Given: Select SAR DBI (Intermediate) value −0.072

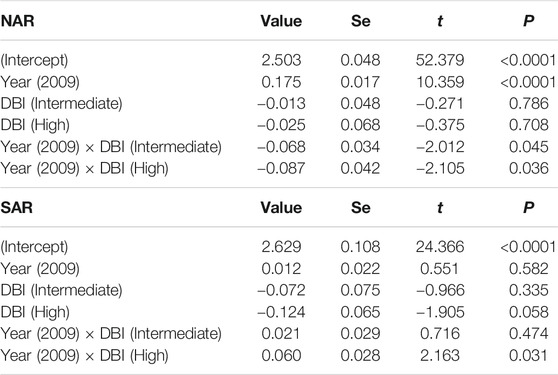Looking at the screenshot, I should 281,290.
